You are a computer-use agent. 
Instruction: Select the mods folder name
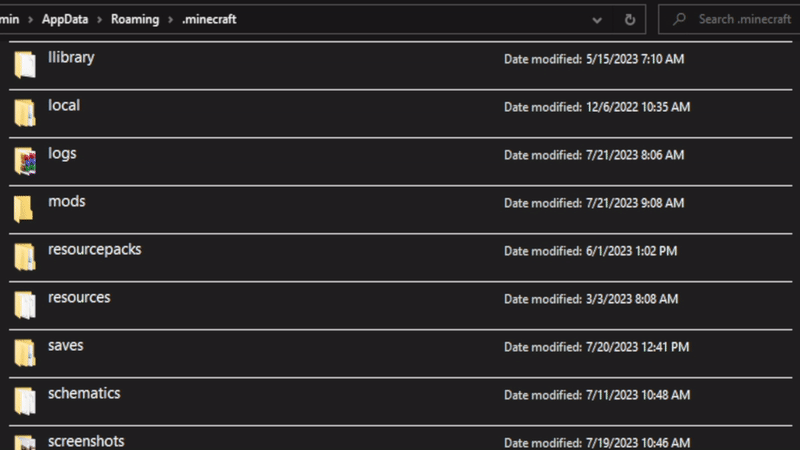click(x=66, y=202)
